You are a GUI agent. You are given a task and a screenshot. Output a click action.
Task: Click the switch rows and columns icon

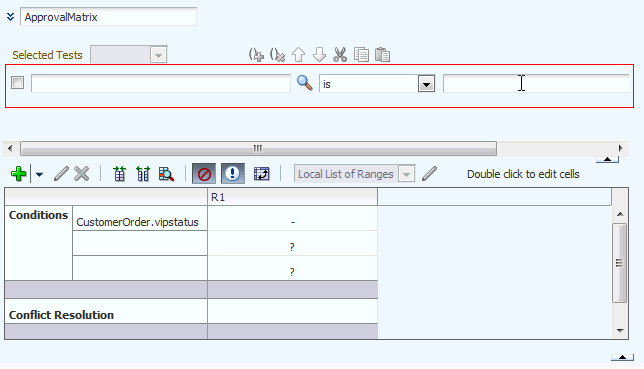(262, 174)
